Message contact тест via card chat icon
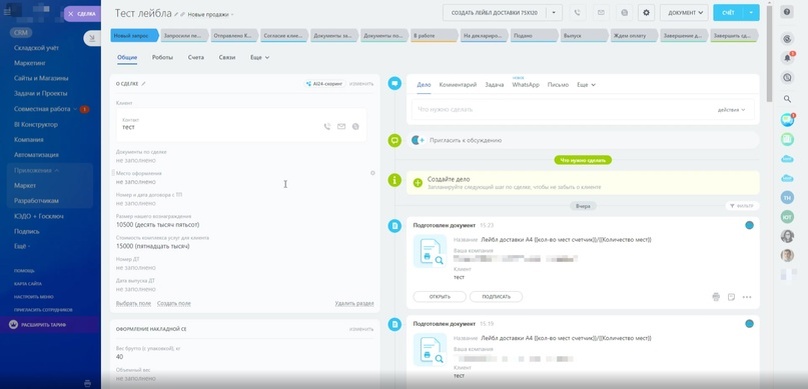 pyautogui.click(x=356, y=126)
